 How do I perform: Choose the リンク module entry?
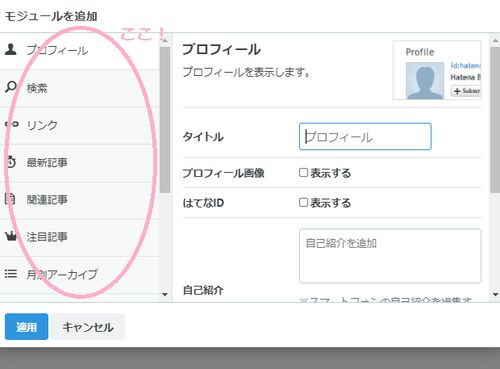(x=79, y=126)
